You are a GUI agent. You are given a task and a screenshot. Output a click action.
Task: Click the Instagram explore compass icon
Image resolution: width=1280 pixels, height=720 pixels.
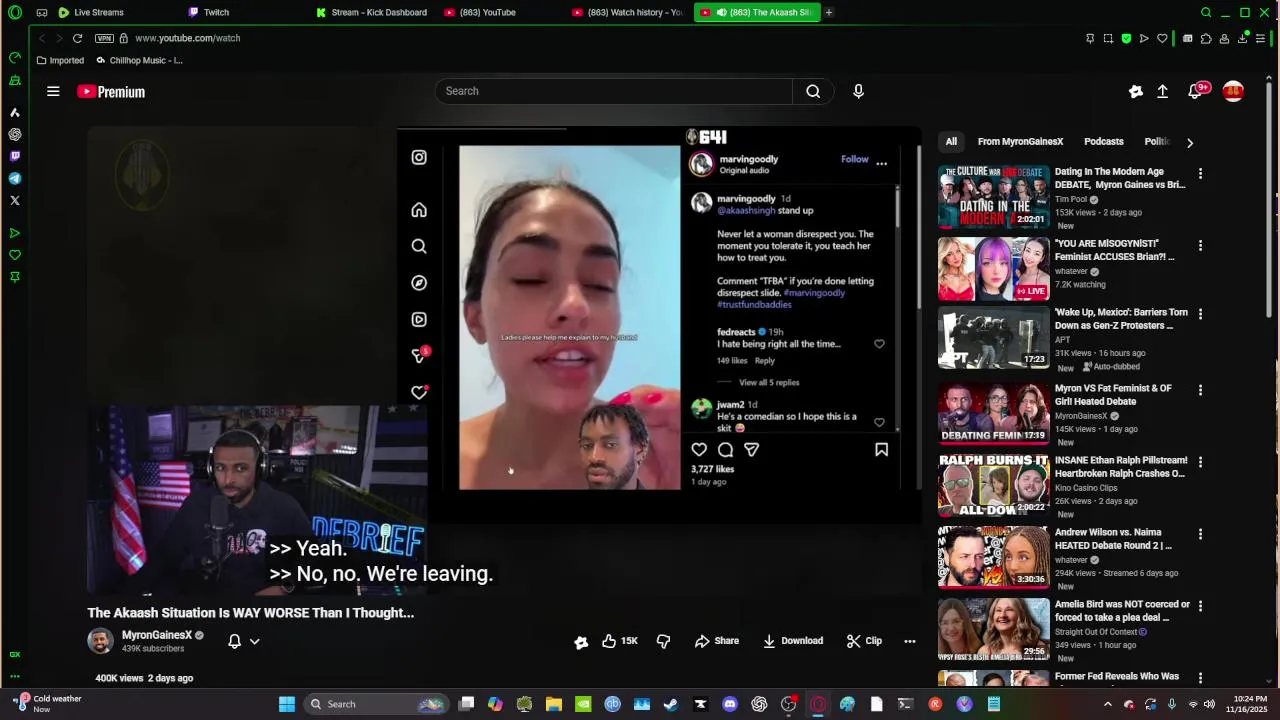click(419, 283)
